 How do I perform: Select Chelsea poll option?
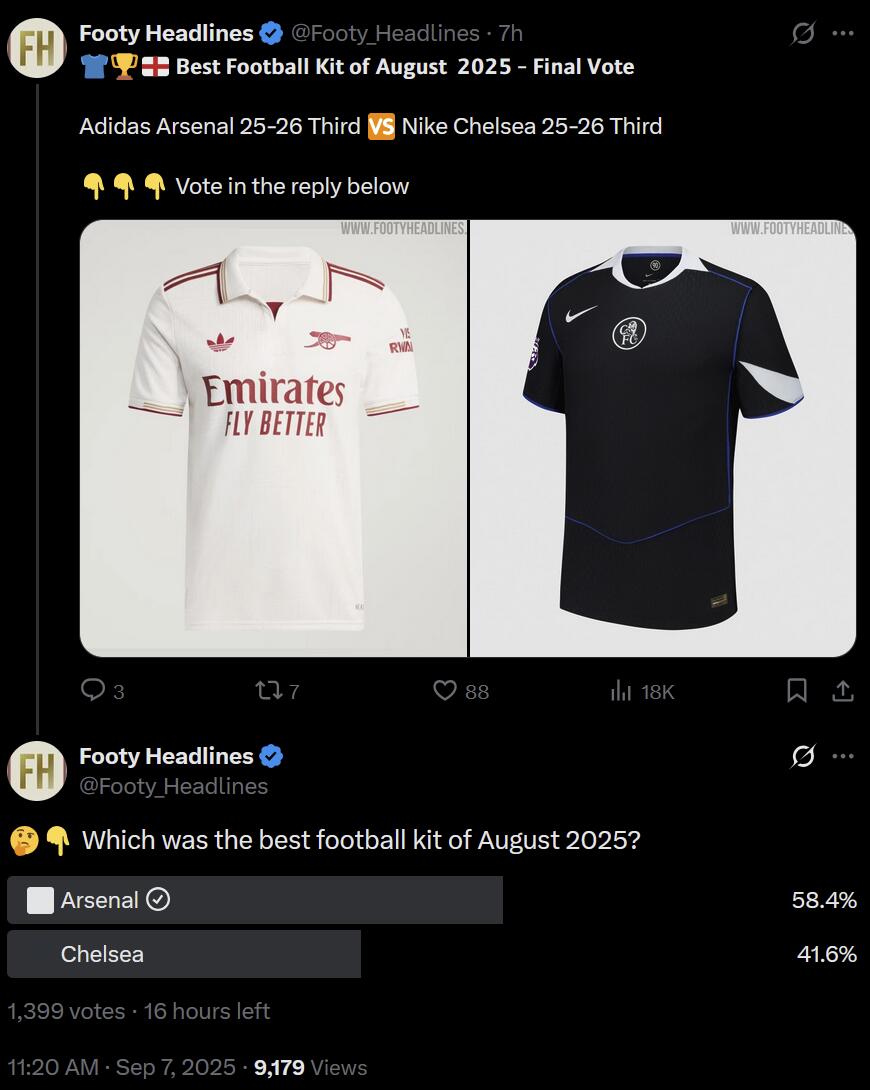(184, 954)
